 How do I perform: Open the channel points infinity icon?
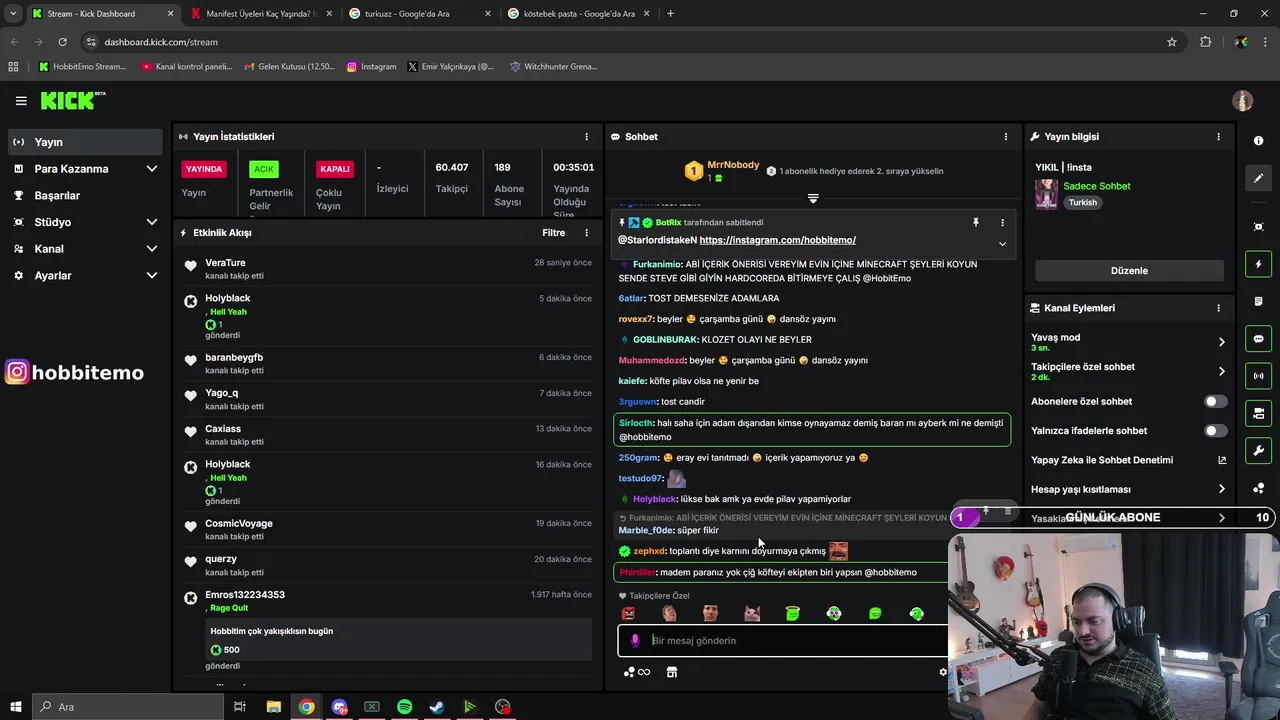[637, 672]
